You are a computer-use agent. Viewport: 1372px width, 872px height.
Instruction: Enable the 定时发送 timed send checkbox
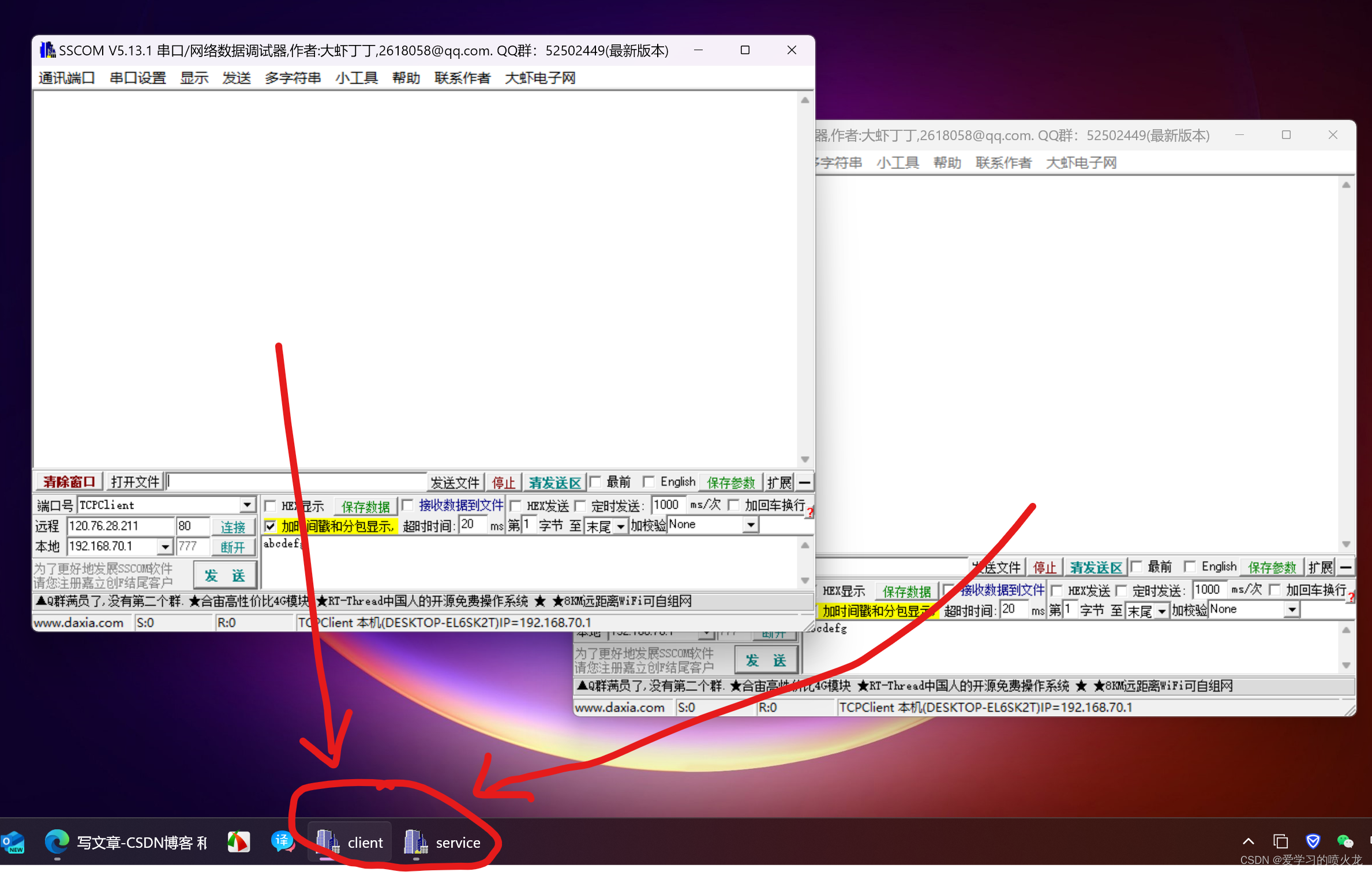(580, 505)
